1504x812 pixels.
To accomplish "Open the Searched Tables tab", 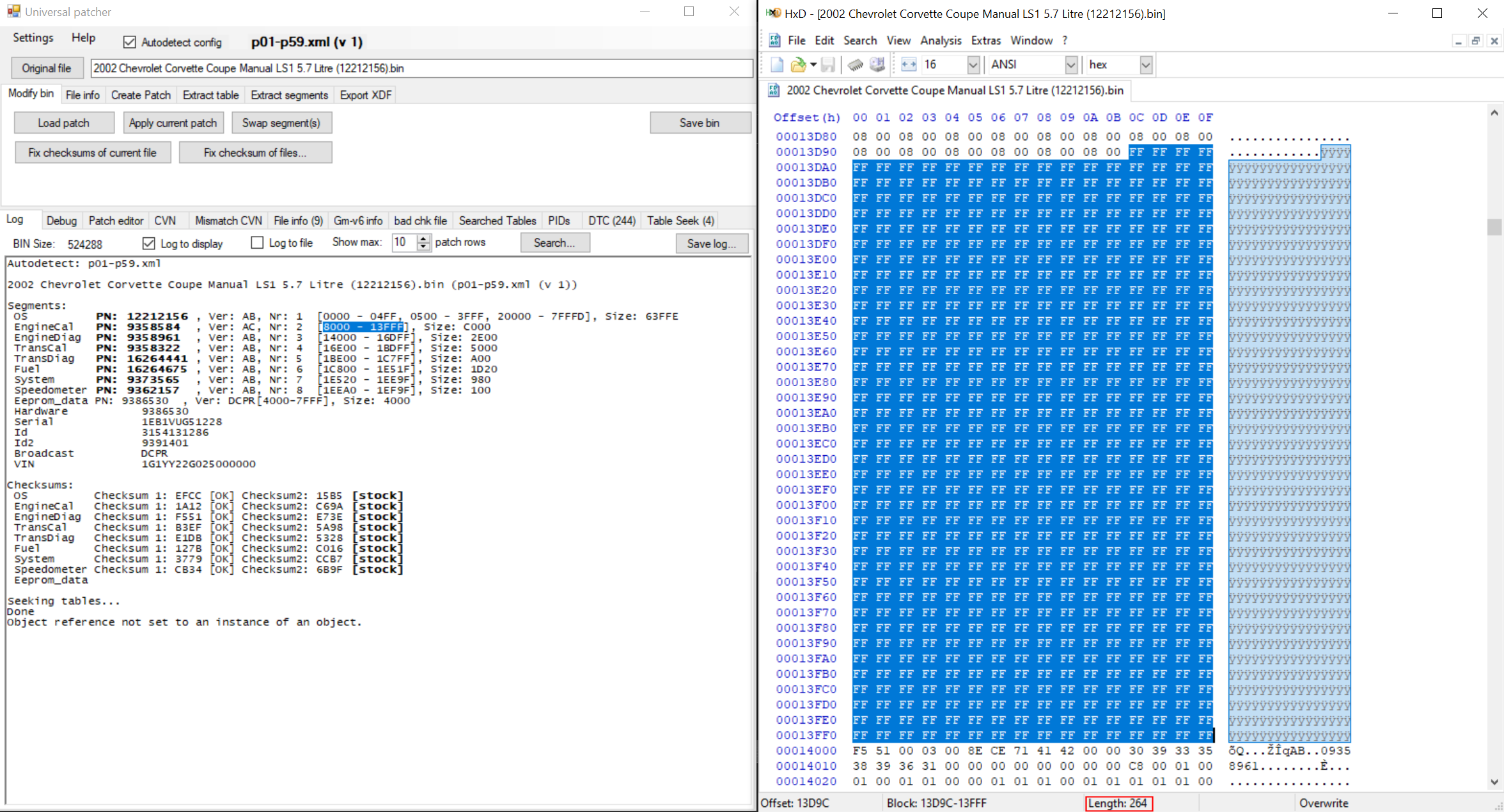I will pyautogui.click(x=497, y=221).
